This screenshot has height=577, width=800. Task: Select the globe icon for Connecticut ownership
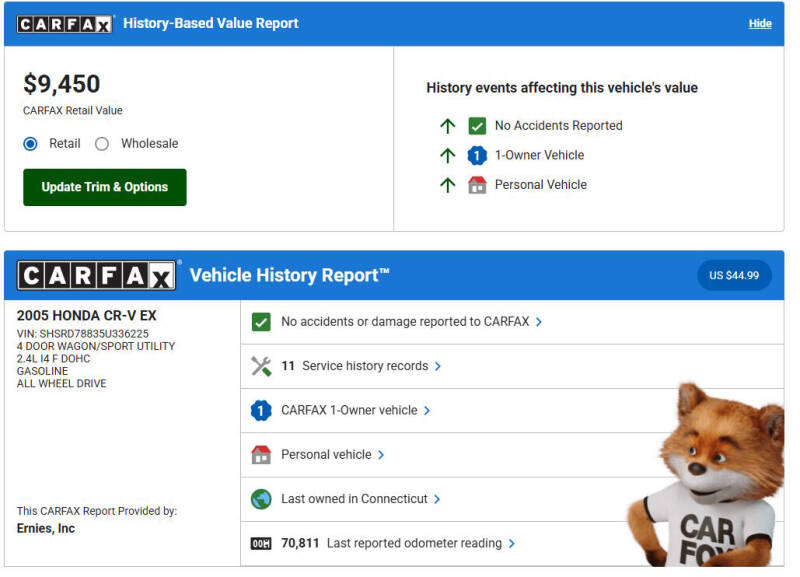(x=261, y=498)
